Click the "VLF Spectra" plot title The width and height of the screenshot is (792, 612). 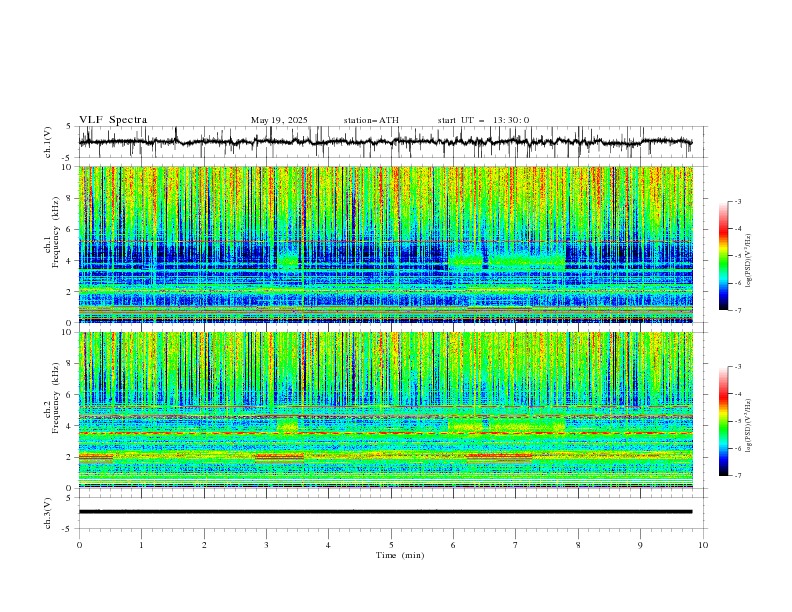[113, 120]
